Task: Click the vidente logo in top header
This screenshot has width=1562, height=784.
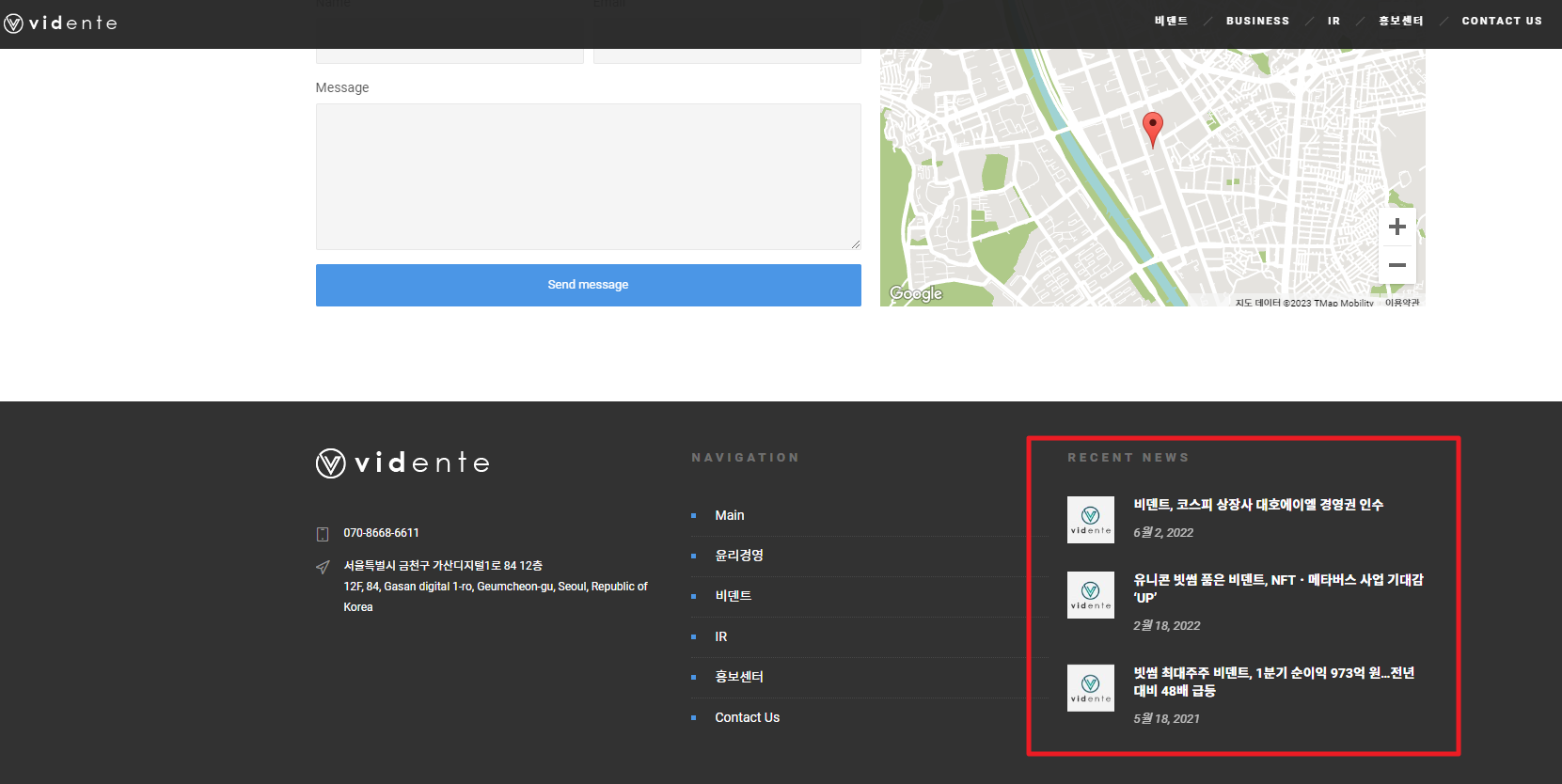Action: click(60, 23)
